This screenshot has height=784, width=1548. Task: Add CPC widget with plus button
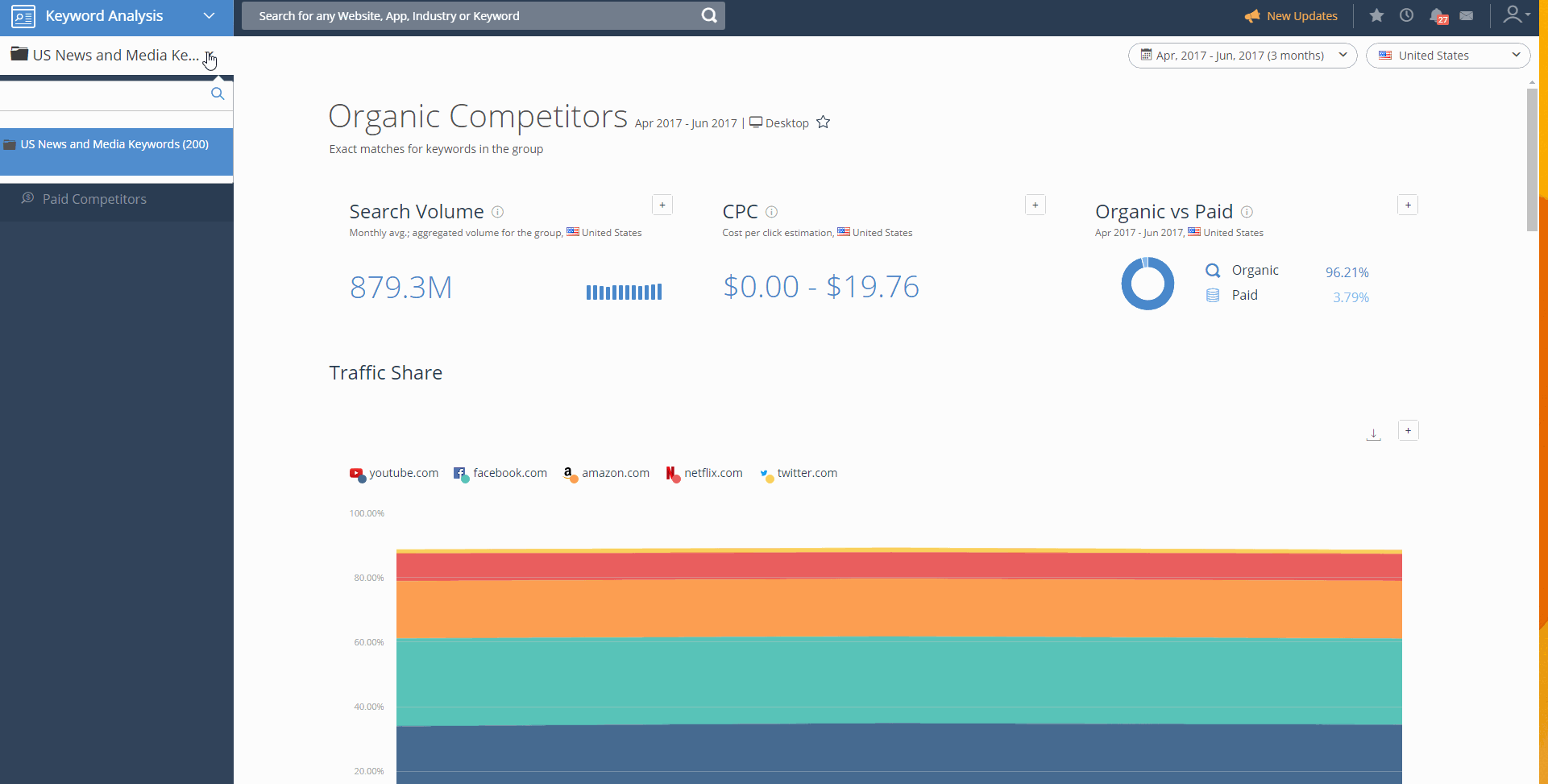pyautogui.click(x=1035, y=205)
